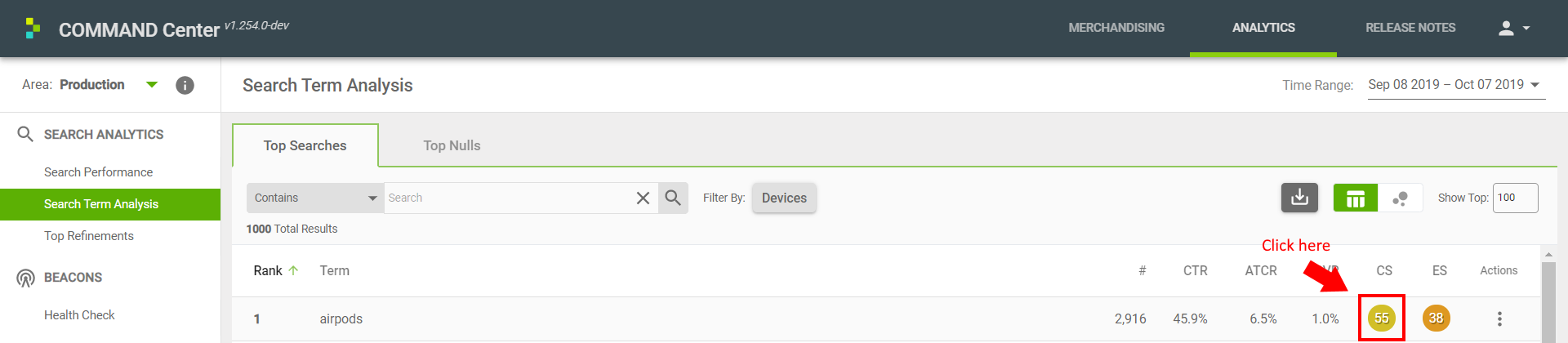Expand the Area Production dropdown
The width and height of the screenshot is (1568, 343).
pos(152,84)
